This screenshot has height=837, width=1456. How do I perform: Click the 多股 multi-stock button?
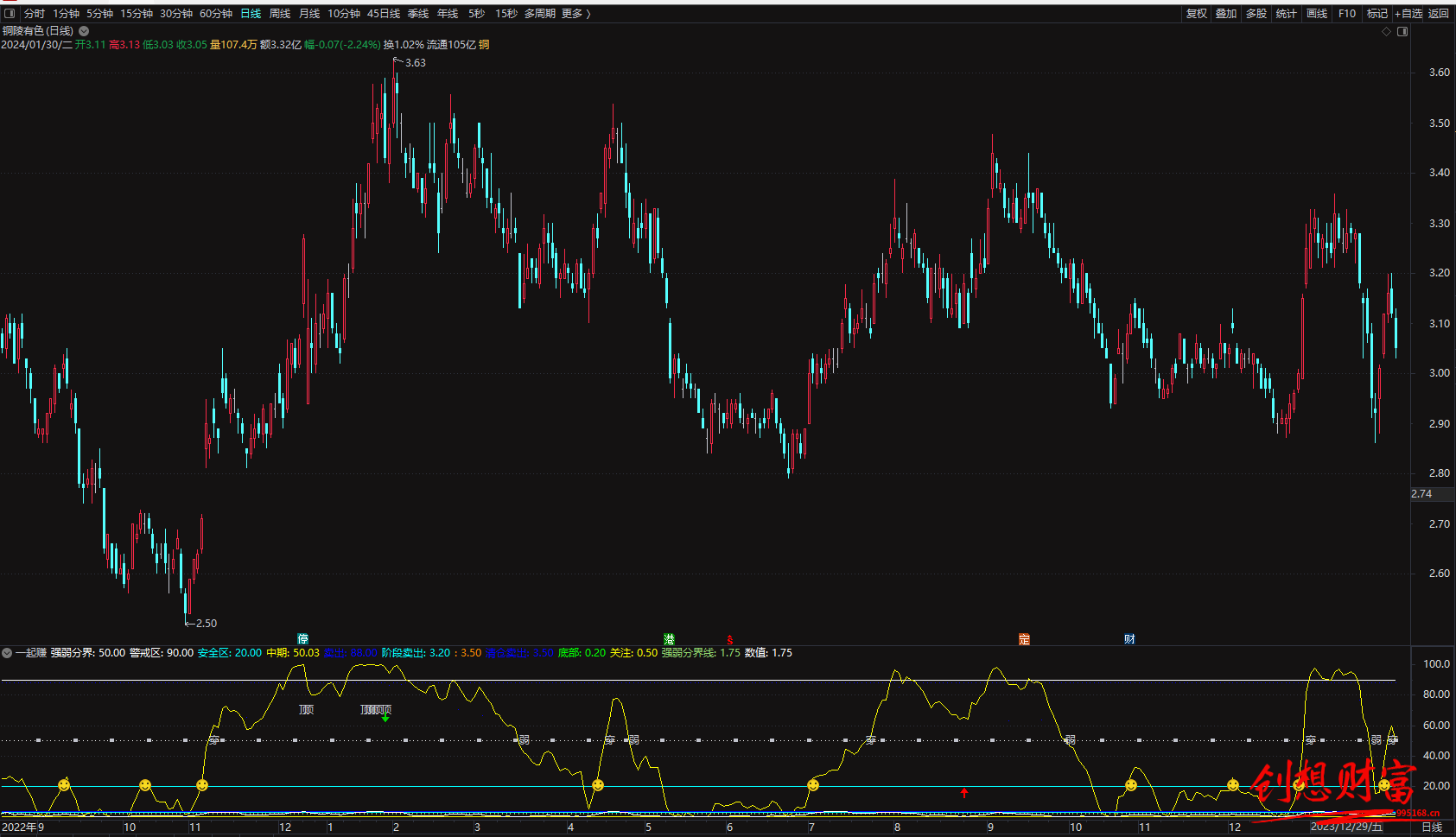[1256, 14]
